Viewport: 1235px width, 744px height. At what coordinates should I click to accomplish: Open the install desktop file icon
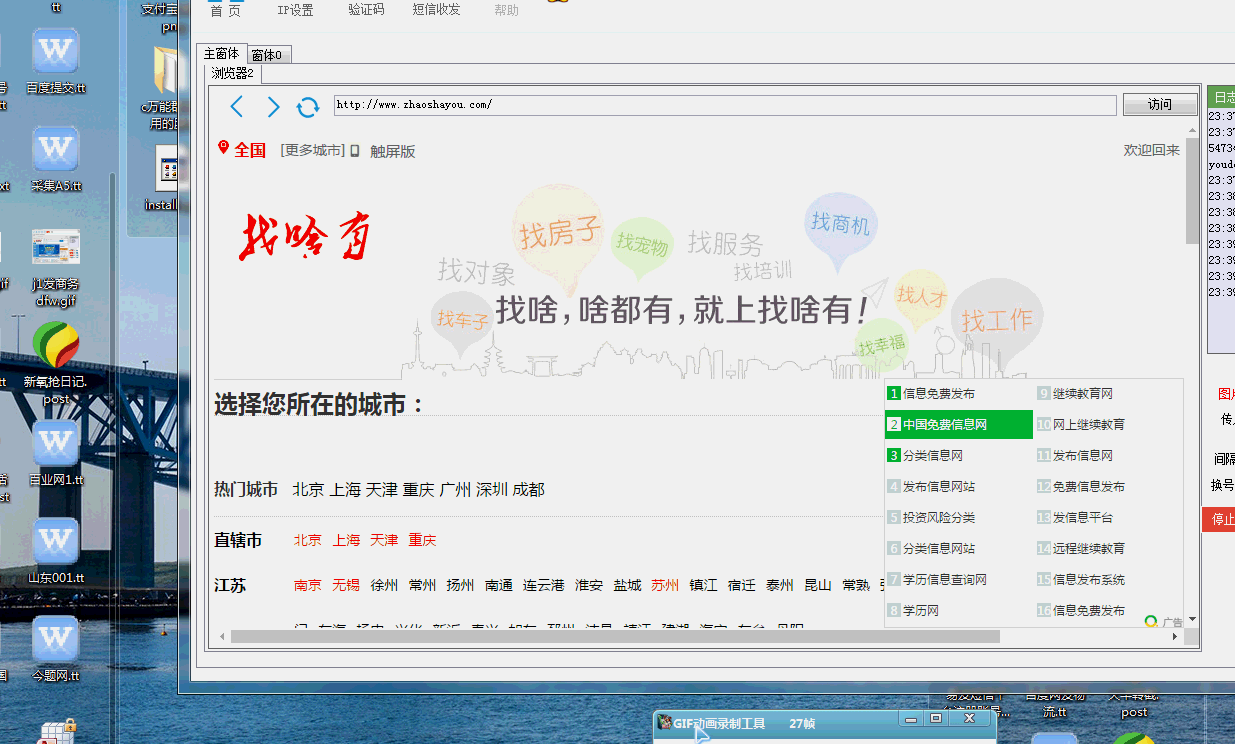coord(165,179)
